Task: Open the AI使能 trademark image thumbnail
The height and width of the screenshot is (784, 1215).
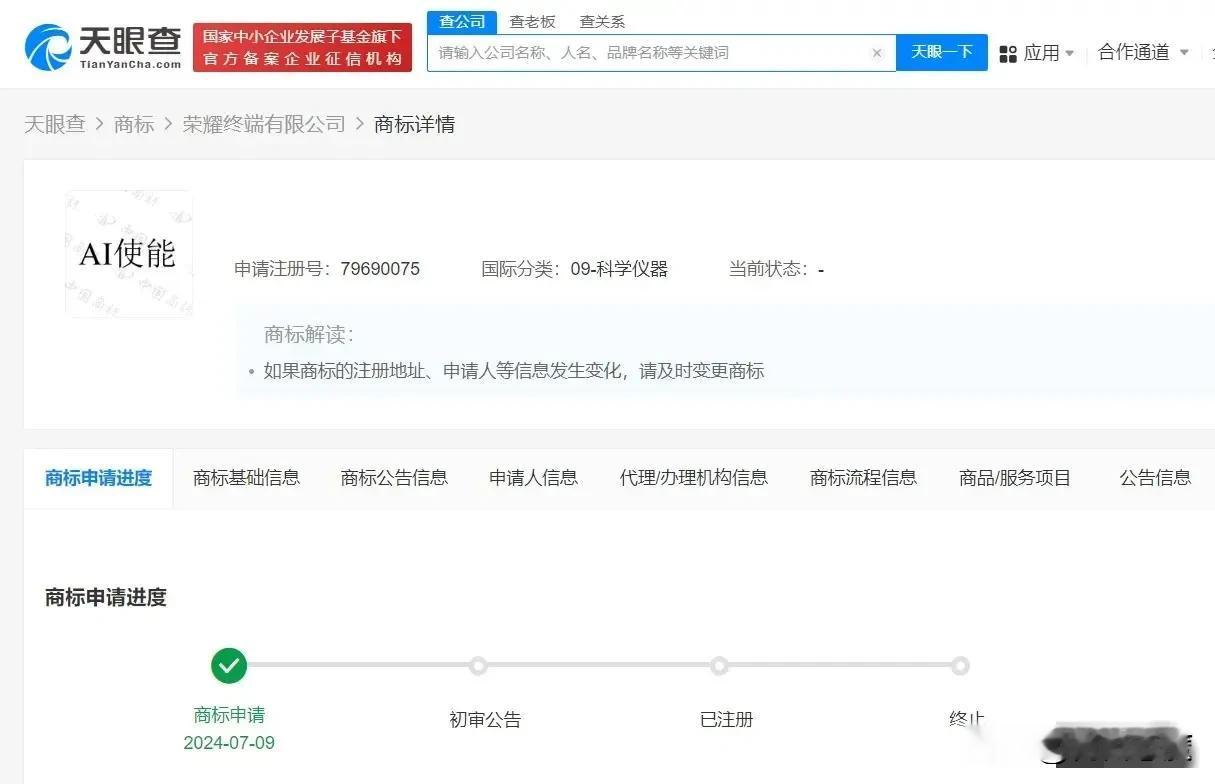Action: pyautogui.click(x=128, y=254)
